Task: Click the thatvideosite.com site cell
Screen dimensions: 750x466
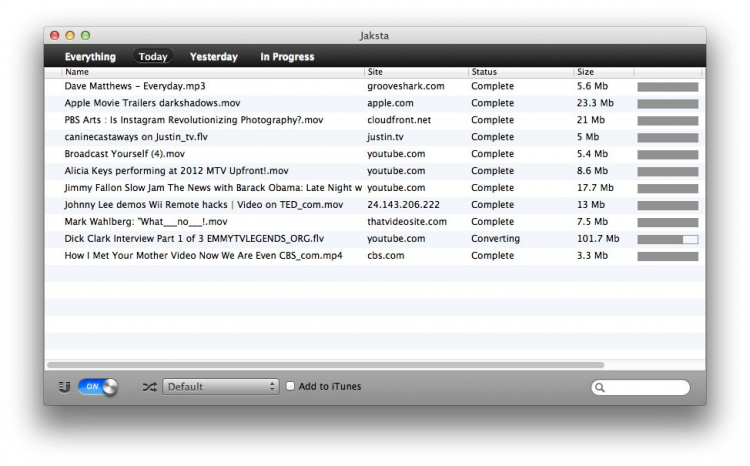Action: coord(407,222)
